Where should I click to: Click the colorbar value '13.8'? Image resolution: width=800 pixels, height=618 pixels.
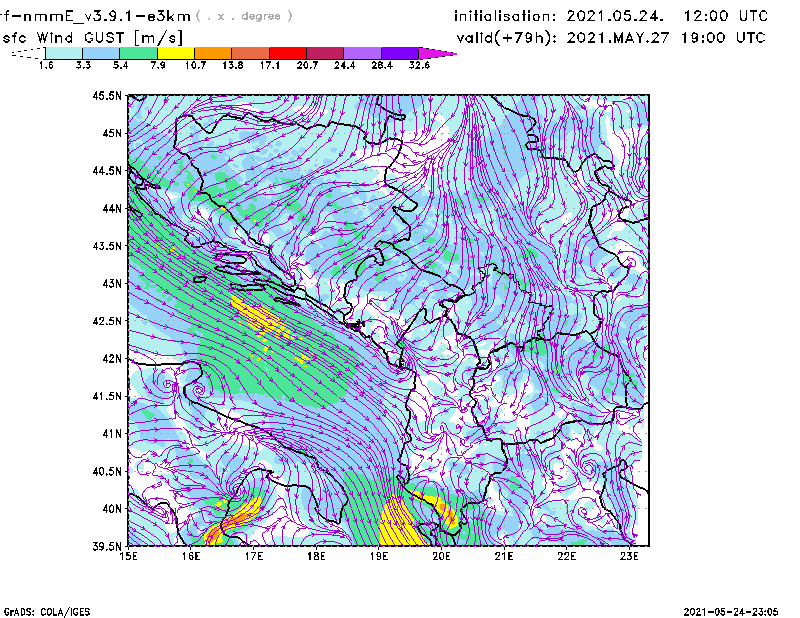pyautogui.click(x=233, y=65)
